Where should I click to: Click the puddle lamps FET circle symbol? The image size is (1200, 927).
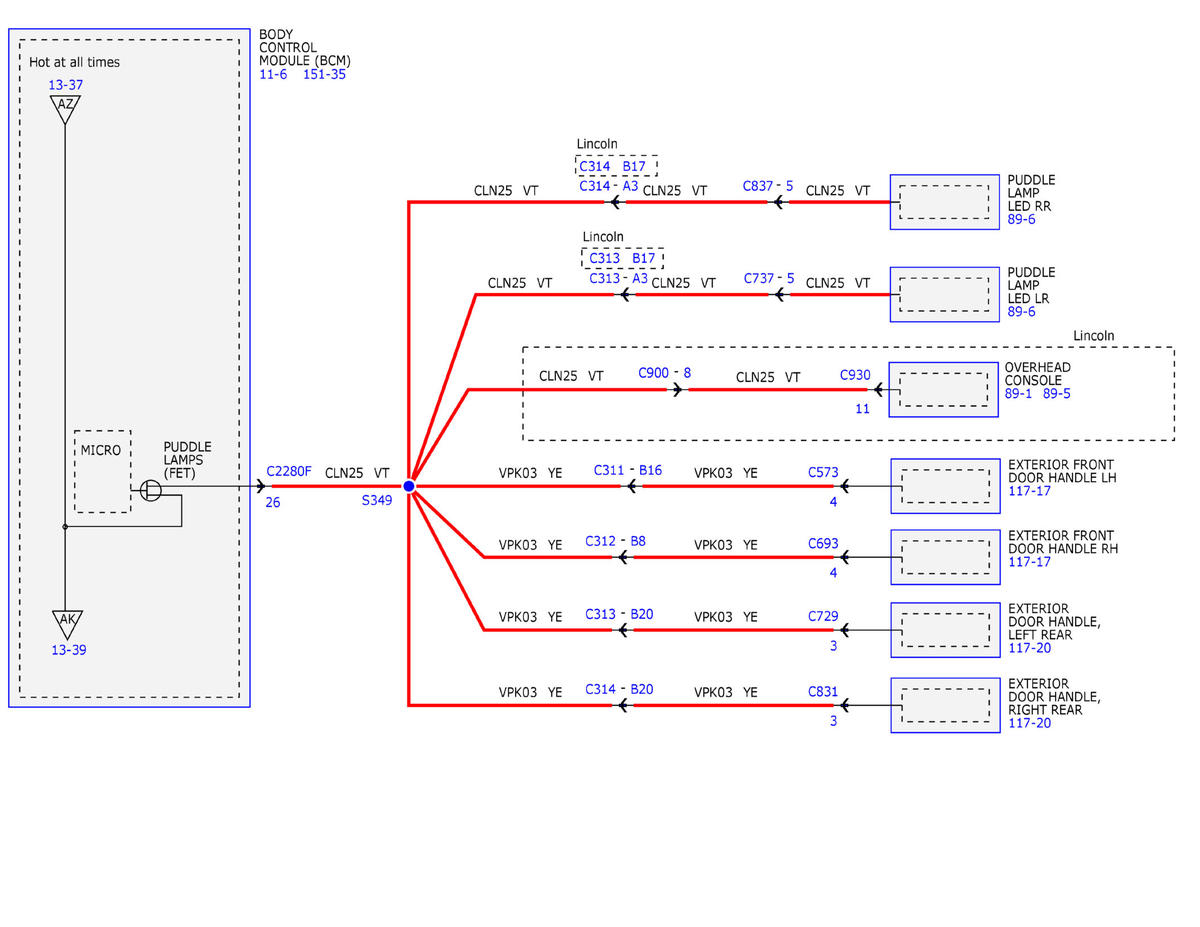coord(151,491)
